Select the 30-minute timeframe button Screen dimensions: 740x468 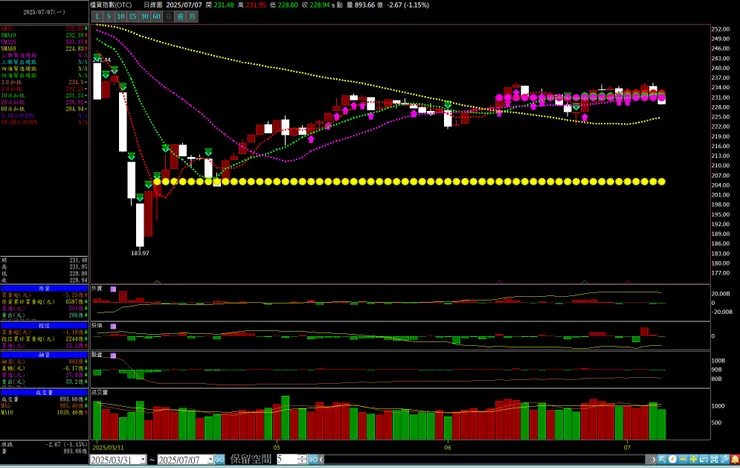tap(144, 17)
